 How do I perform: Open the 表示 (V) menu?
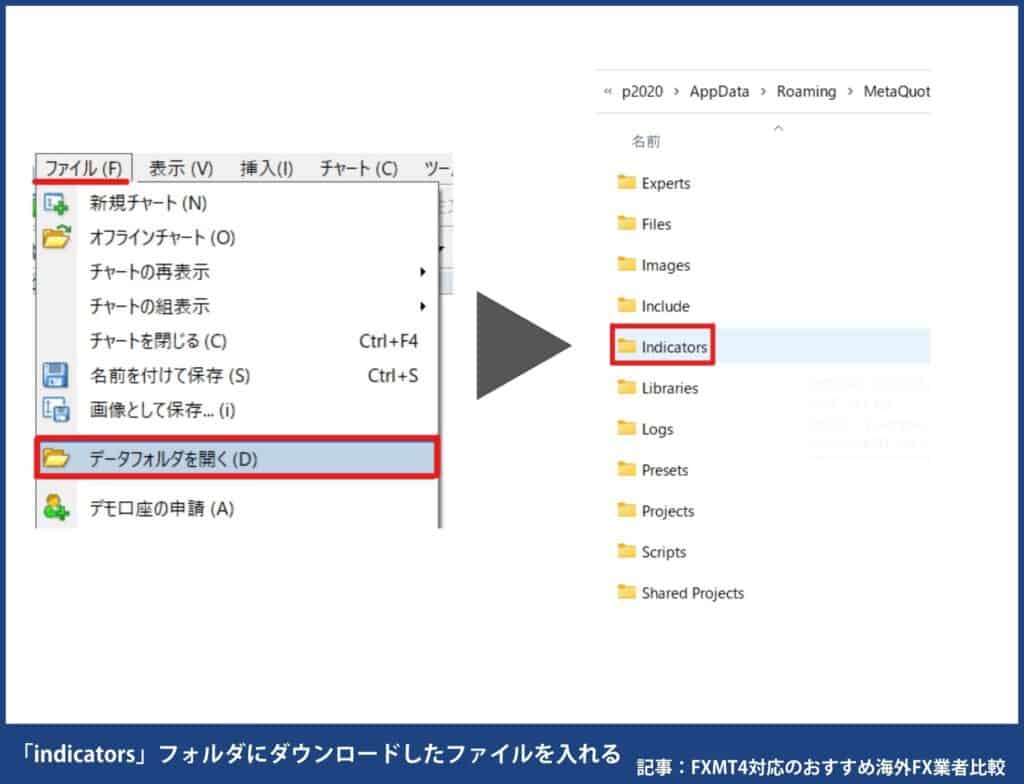182,168
